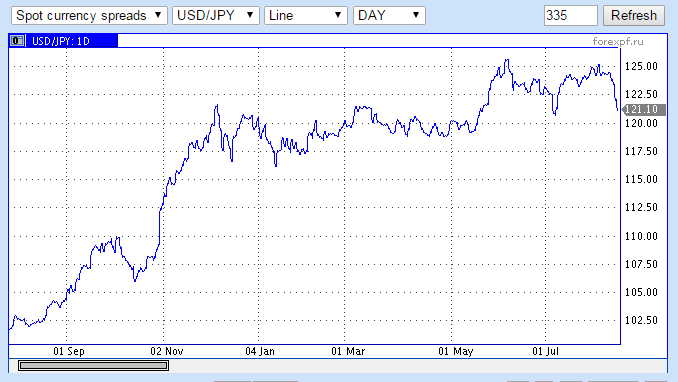Click the 02 Nov date label
This screenshot has height=382, width=678.
tap(167, 351)
